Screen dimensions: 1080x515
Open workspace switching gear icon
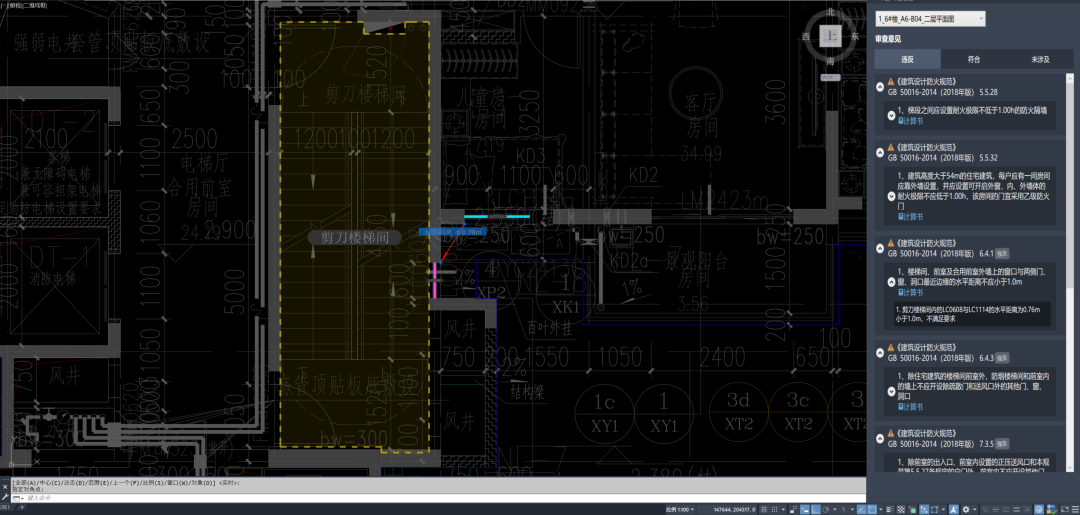pos(966,509)
